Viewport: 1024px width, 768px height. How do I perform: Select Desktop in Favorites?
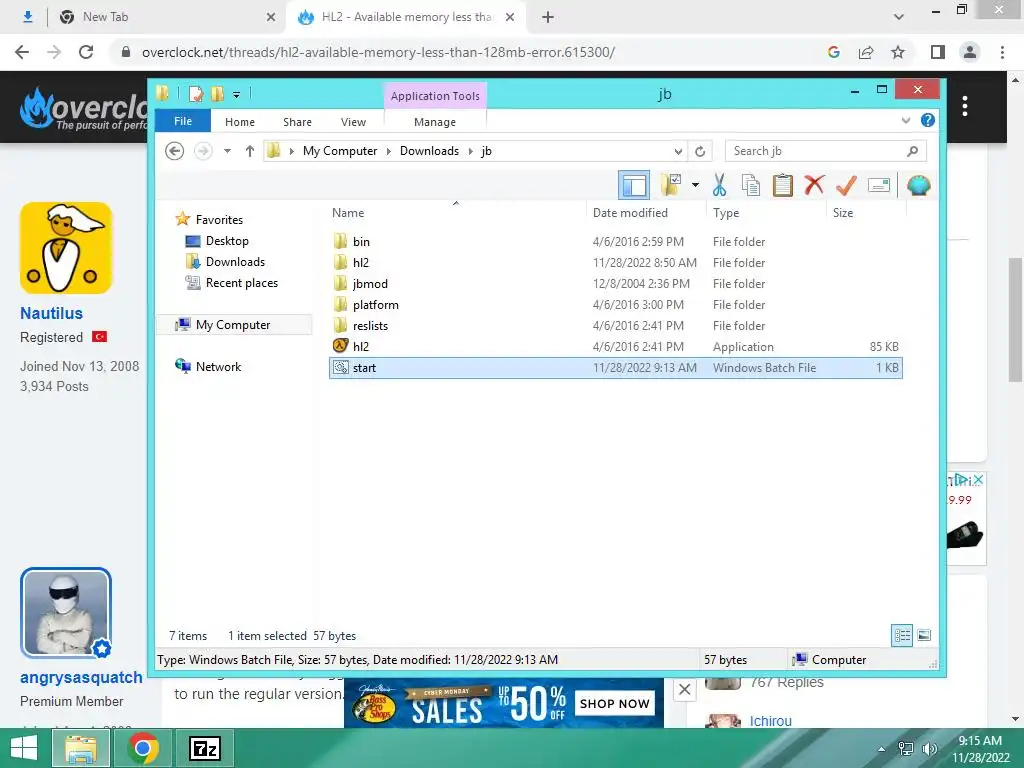click(227, 241)
